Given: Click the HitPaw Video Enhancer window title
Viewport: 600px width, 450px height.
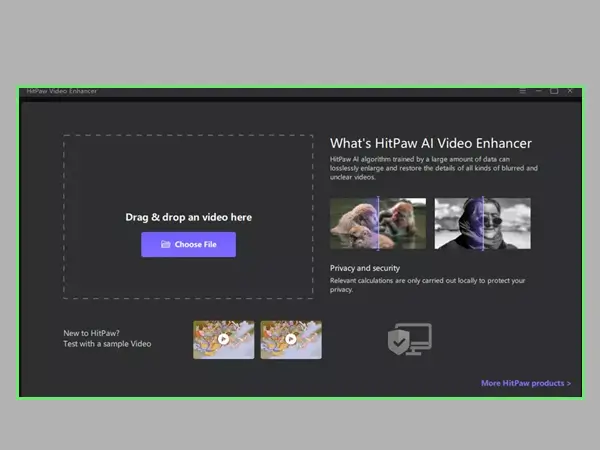Looking at the screenshot, I should 62,91.
